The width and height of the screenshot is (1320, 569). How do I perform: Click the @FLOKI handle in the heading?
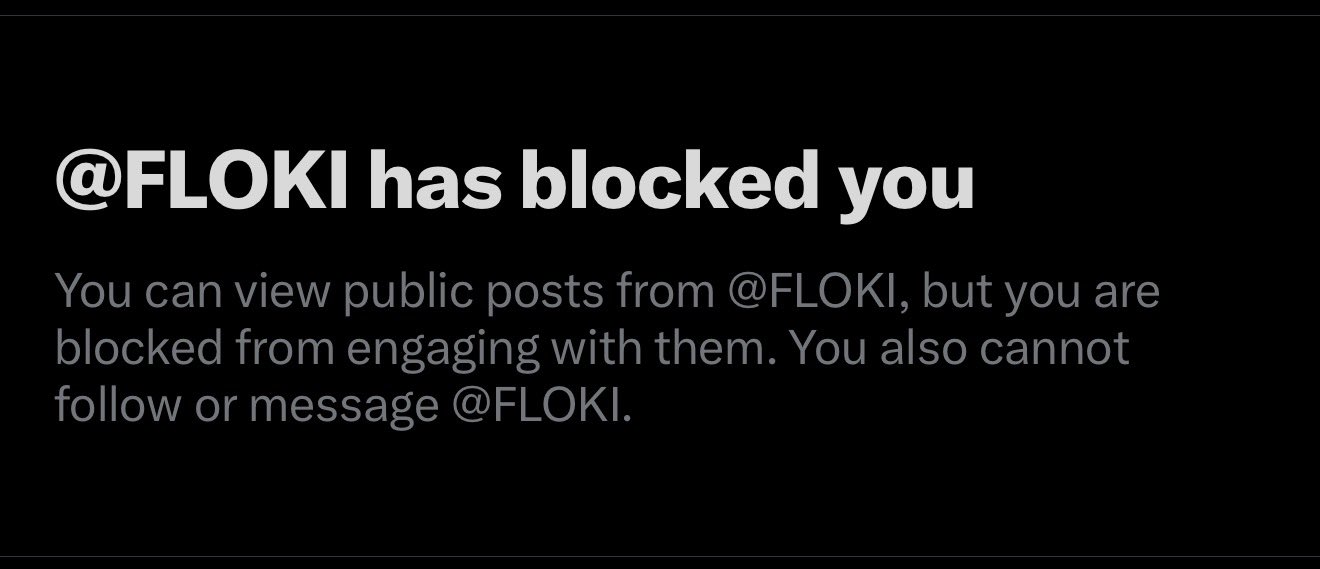coord(202,181)
